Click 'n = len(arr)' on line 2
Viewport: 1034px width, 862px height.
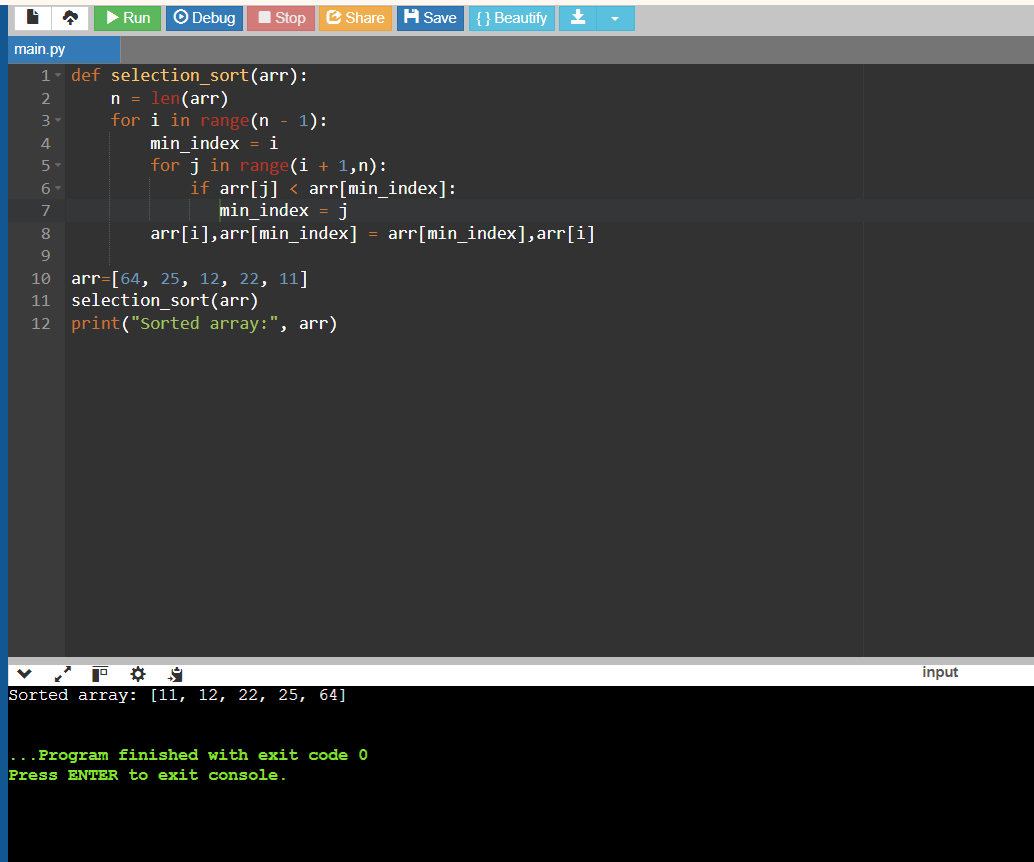coord(169,98)
